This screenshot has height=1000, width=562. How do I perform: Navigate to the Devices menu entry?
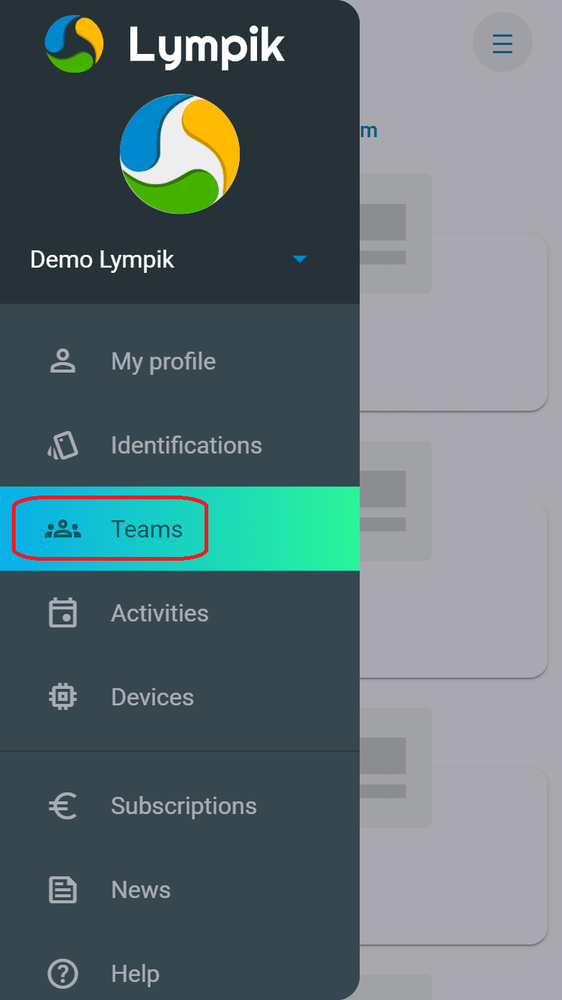(x=180, y=697)
